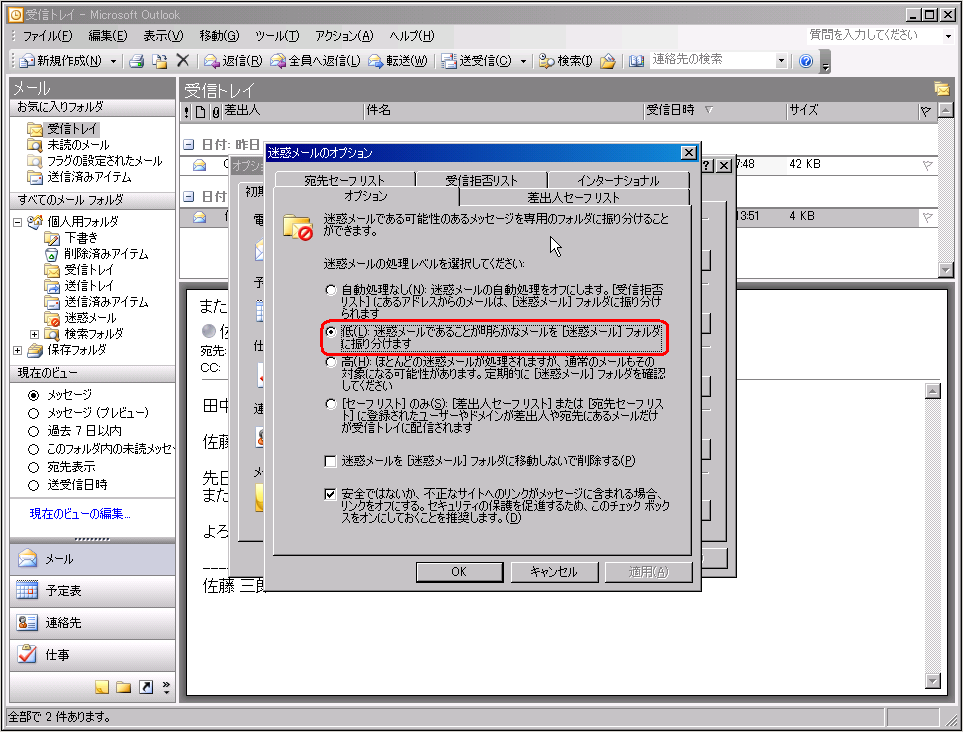The height and width of the screenshot is (732, 963).
Task: Switch to Safe Senders (差出人セーフリスト) tab
Action: [x=574, y=197]
